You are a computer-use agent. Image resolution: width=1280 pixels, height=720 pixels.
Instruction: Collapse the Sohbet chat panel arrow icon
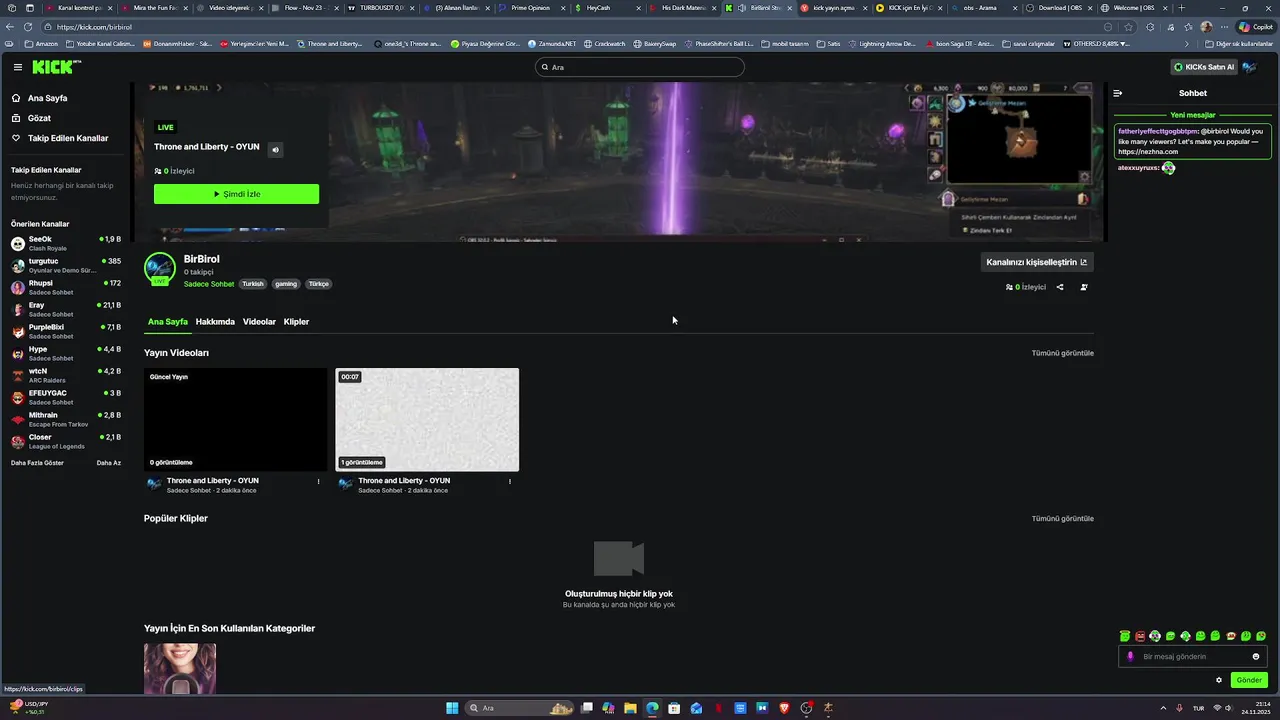[1118, 93]
